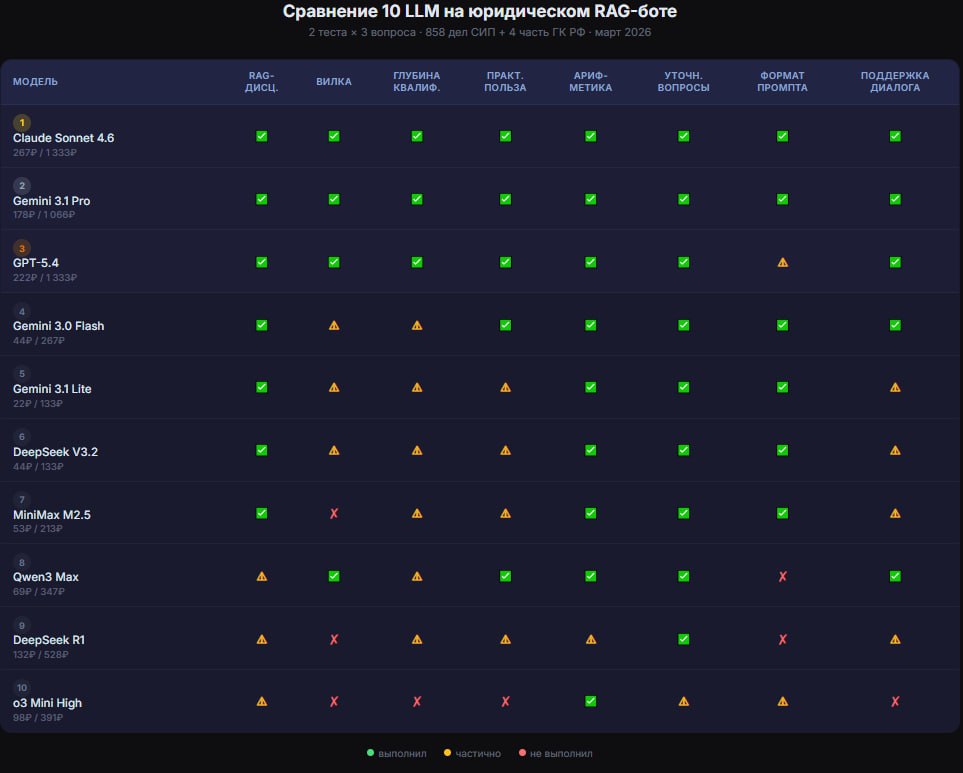Select the MiniMax M2.5 model name
The image size is (963, 773).
pos(52,515)
